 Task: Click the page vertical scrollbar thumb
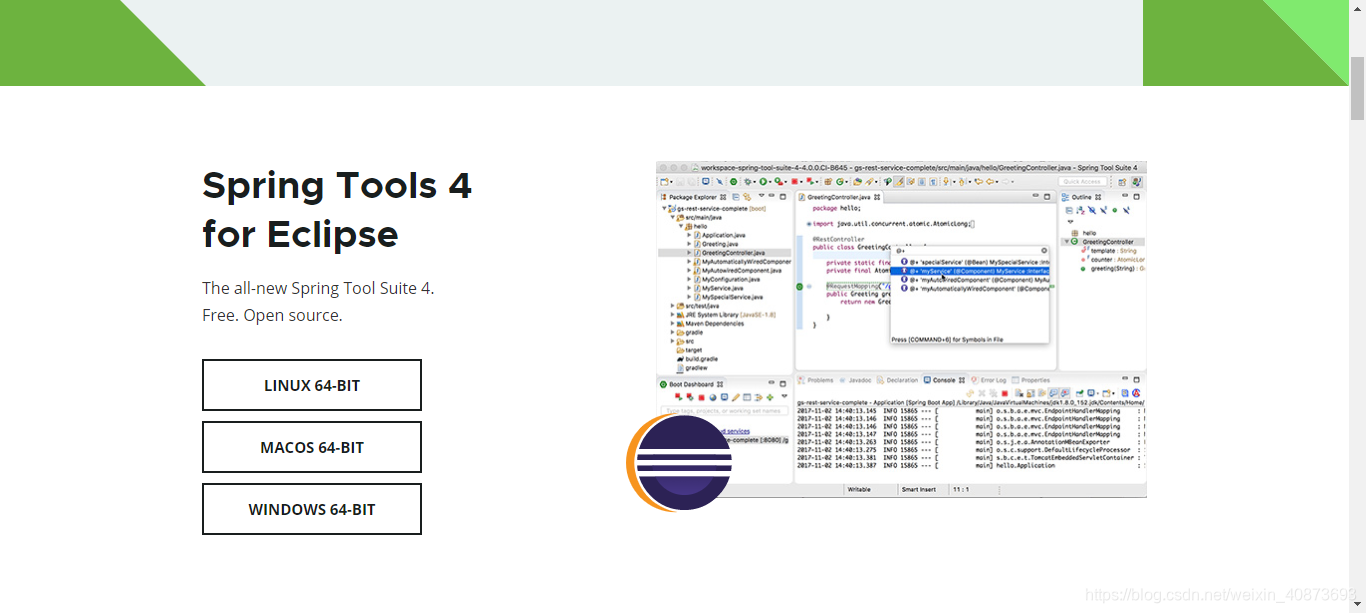coord(1357,88)
